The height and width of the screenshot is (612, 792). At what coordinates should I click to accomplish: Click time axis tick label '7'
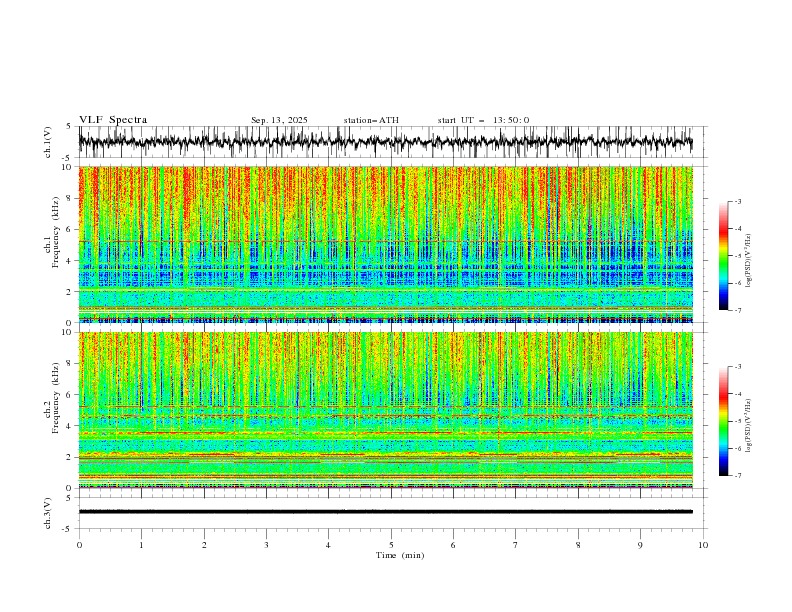(x=516, y=545)
